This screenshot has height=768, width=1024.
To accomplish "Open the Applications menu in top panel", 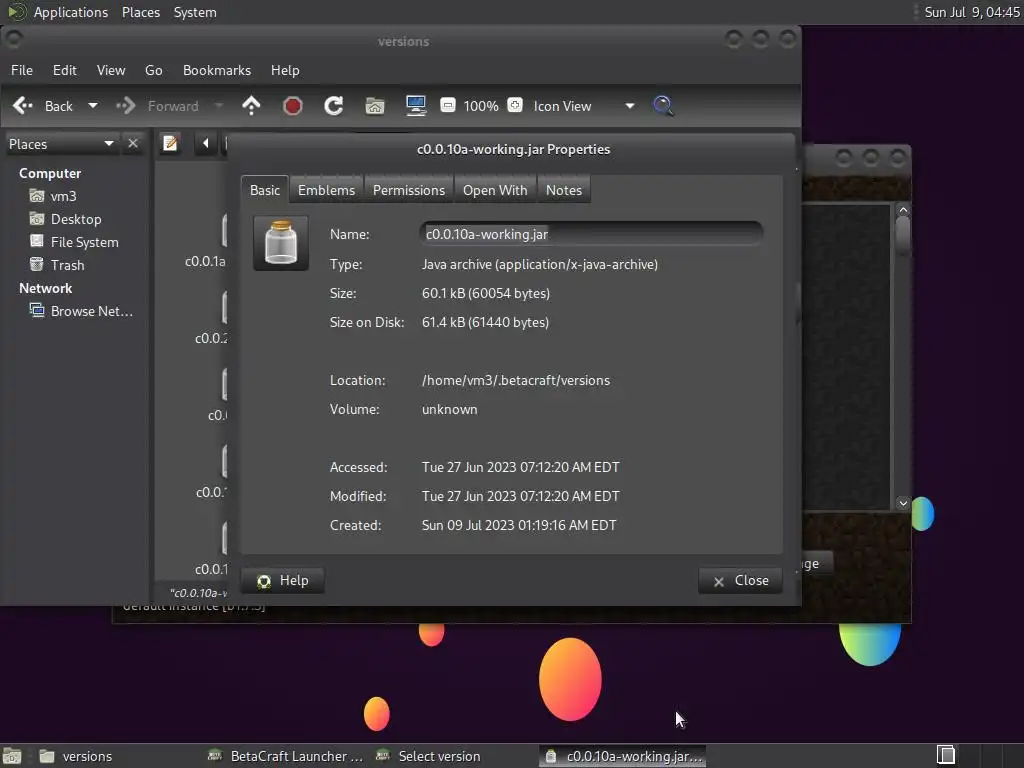I will pyautogui.click(x=57, y=12).
